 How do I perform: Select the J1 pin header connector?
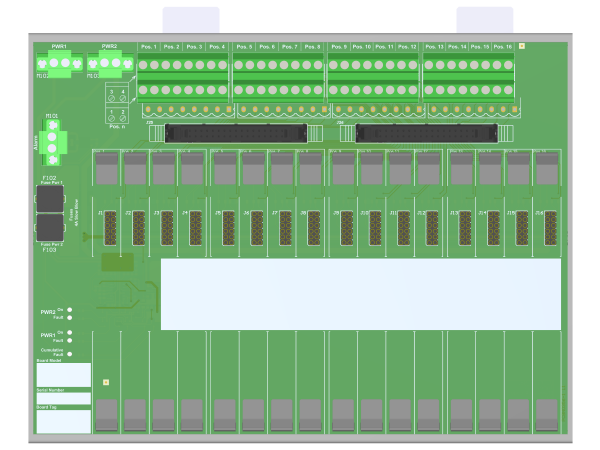109,229
